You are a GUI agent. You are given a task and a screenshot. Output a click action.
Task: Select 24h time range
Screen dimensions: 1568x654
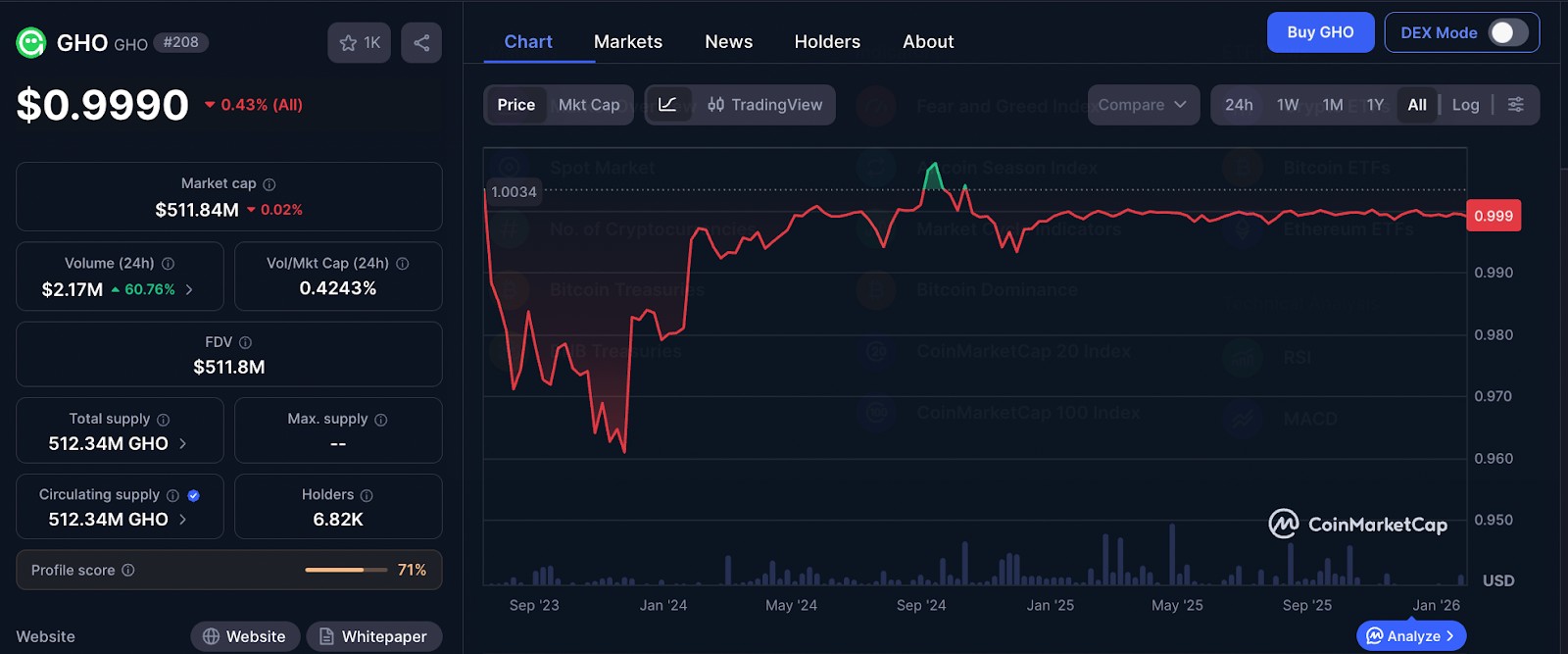point(1239,105)
